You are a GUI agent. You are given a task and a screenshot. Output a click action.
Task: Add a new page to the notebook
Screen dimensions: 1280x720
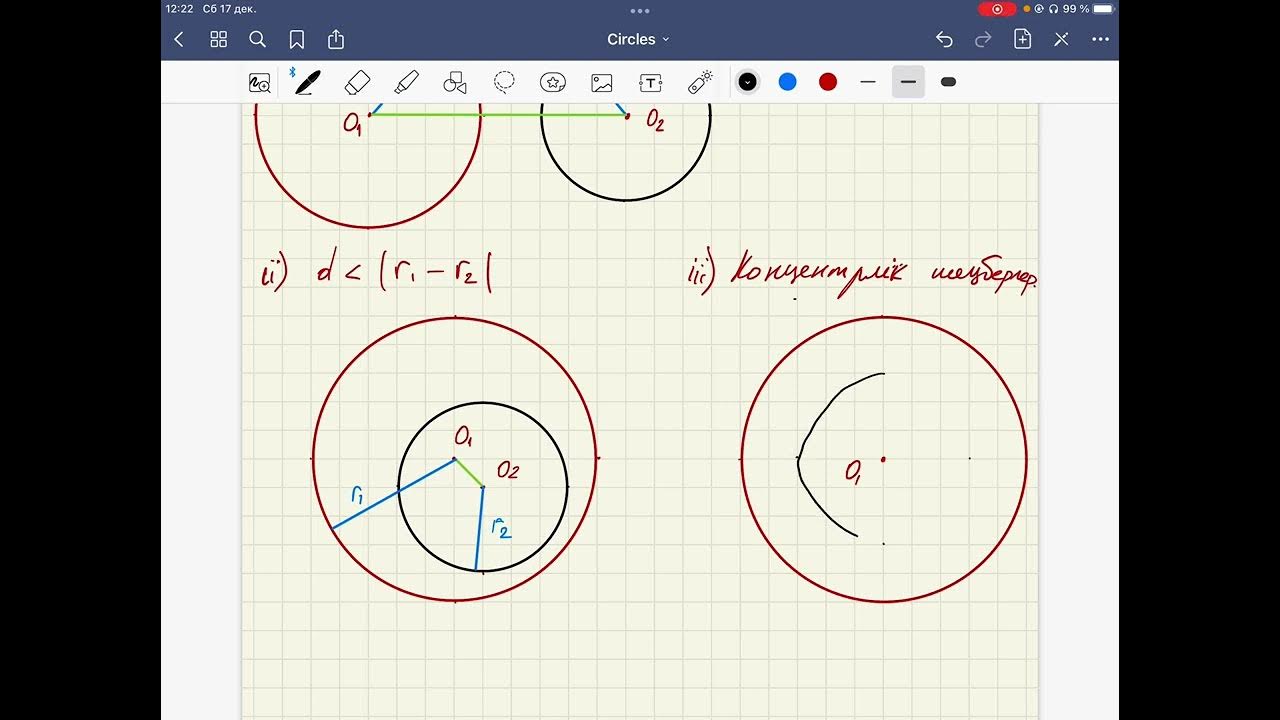coord(1022,39)
